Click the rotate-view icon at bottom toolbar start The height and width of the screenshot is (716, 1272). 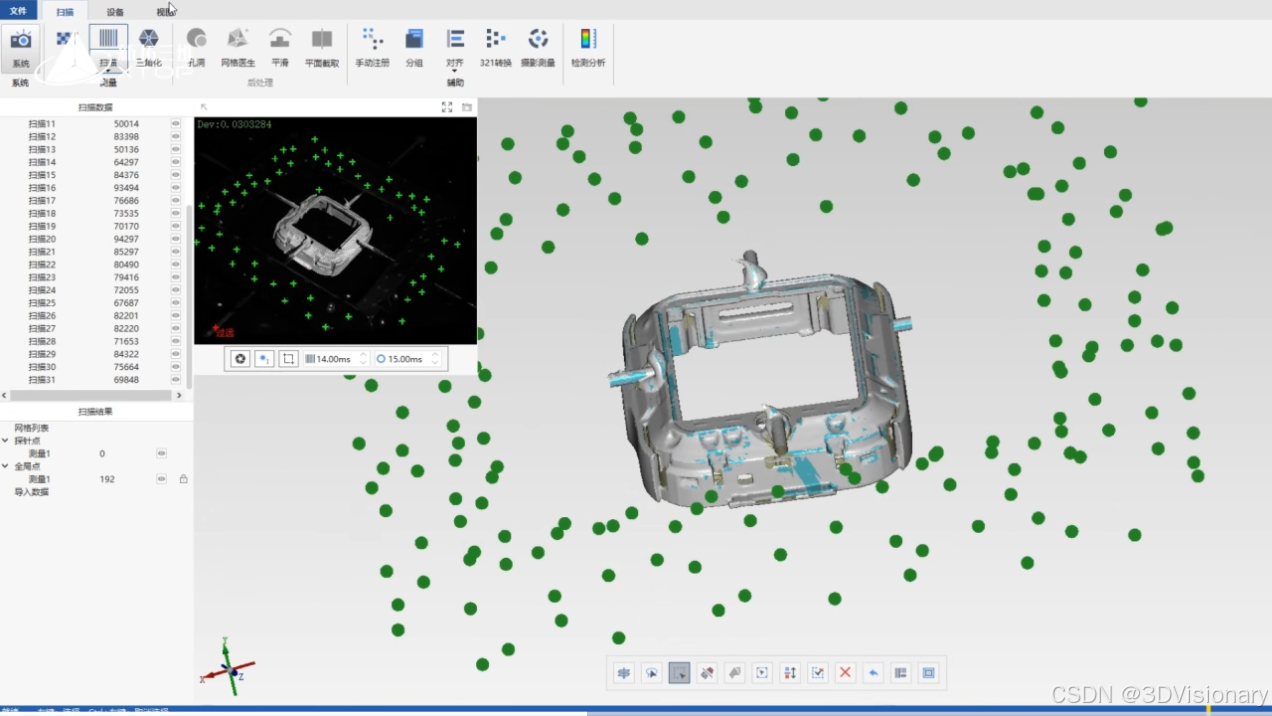click(624, 673)
